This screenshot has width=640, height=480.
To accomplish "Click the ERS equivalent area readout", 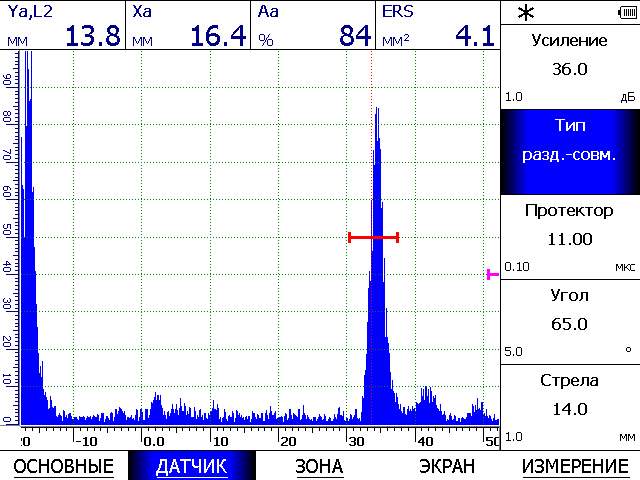I will click(438, 26).
